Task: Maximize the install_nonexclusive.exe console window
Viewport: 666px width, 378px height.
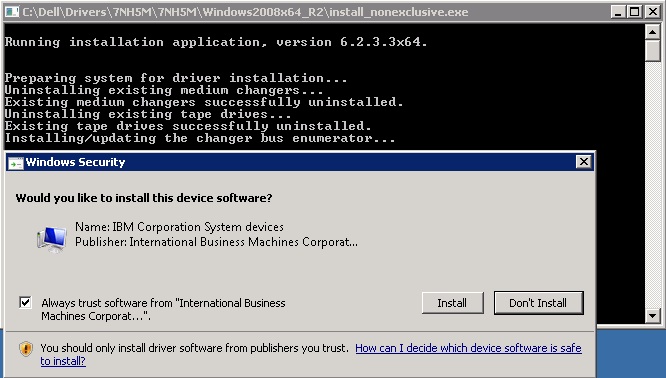Action: (635, 12)
